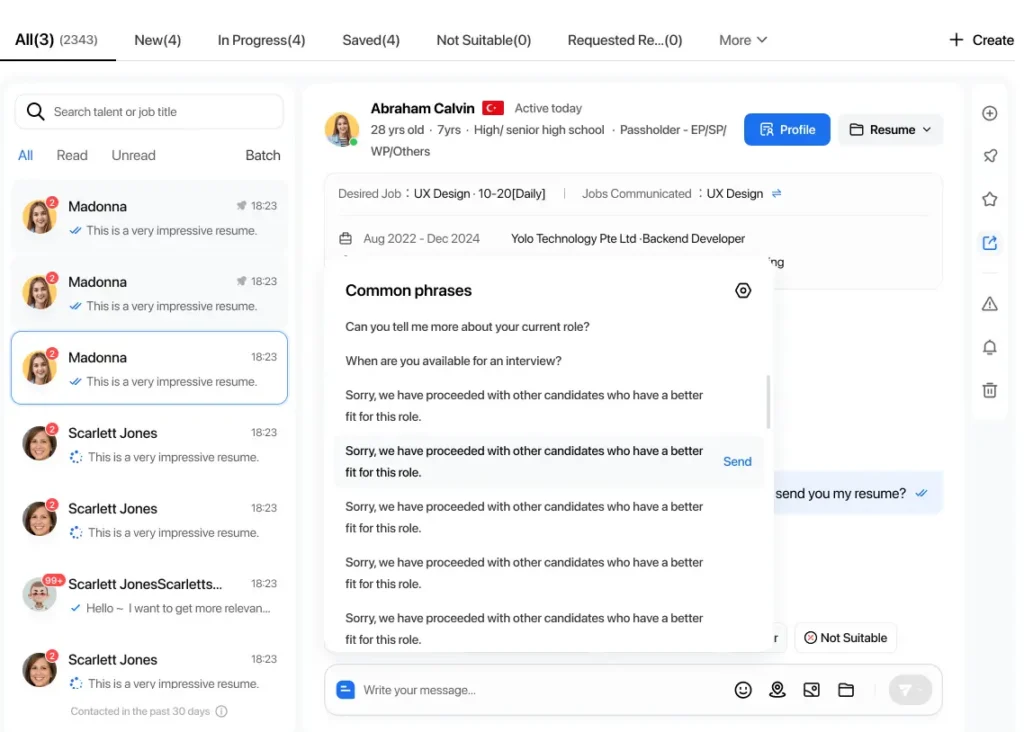The width and height of the screenshot is (1024, 732).
Task: Click the UX Design Jobs Communicated value
Action: click(x=735, y=193)
